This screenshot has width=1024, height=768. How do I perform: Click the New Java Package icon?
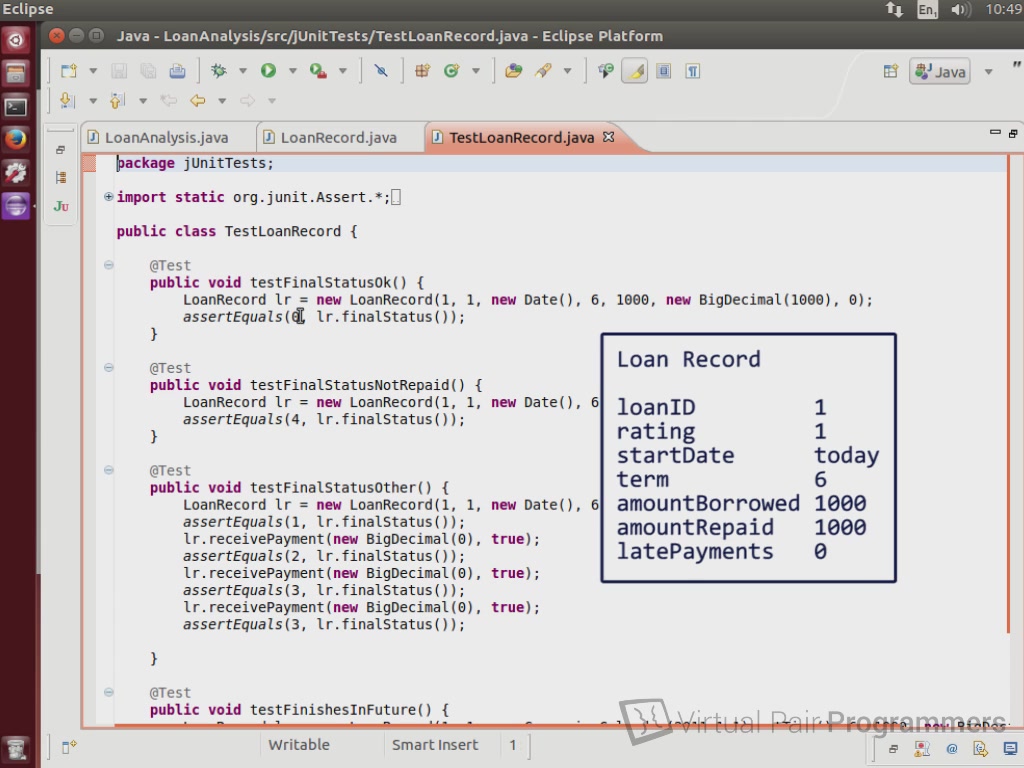click(x=422, y=71)
